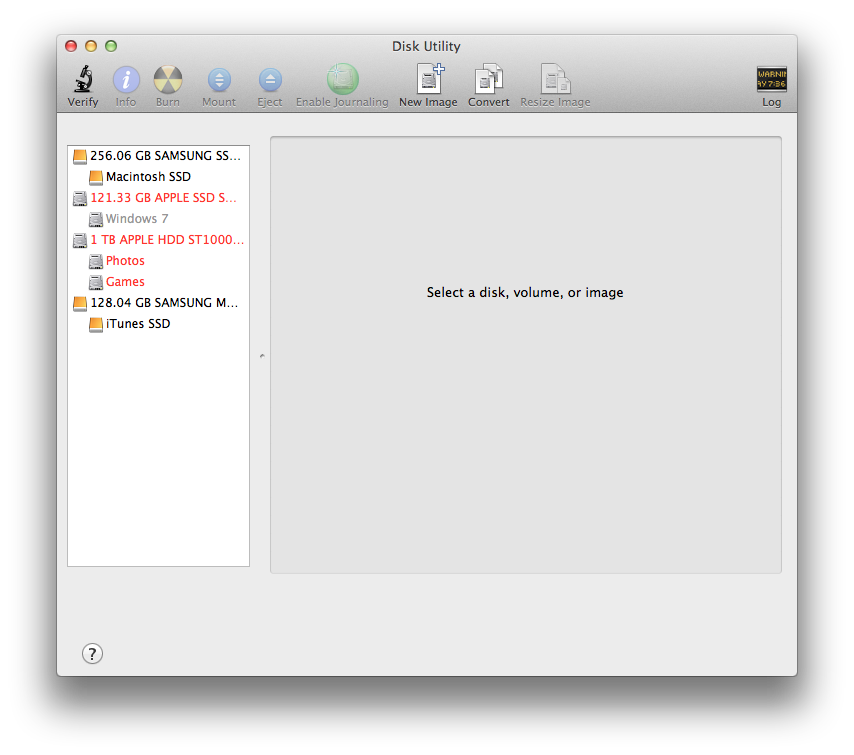
Task: Select the Games volume
Action: pyautogui.click(x=158, y=282)
